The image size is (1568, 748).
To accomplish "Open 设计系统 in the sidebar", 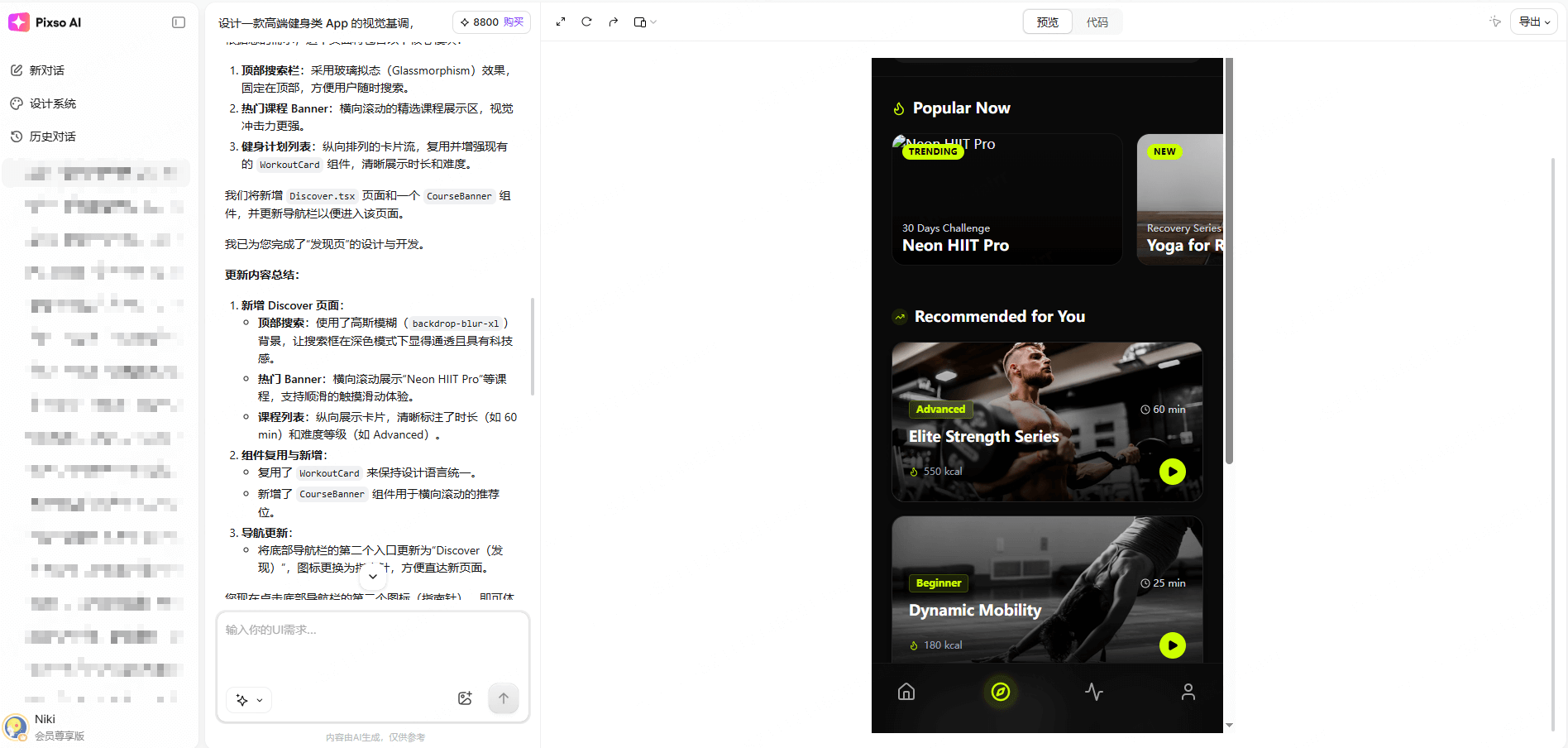I will [x=52, y=103].
